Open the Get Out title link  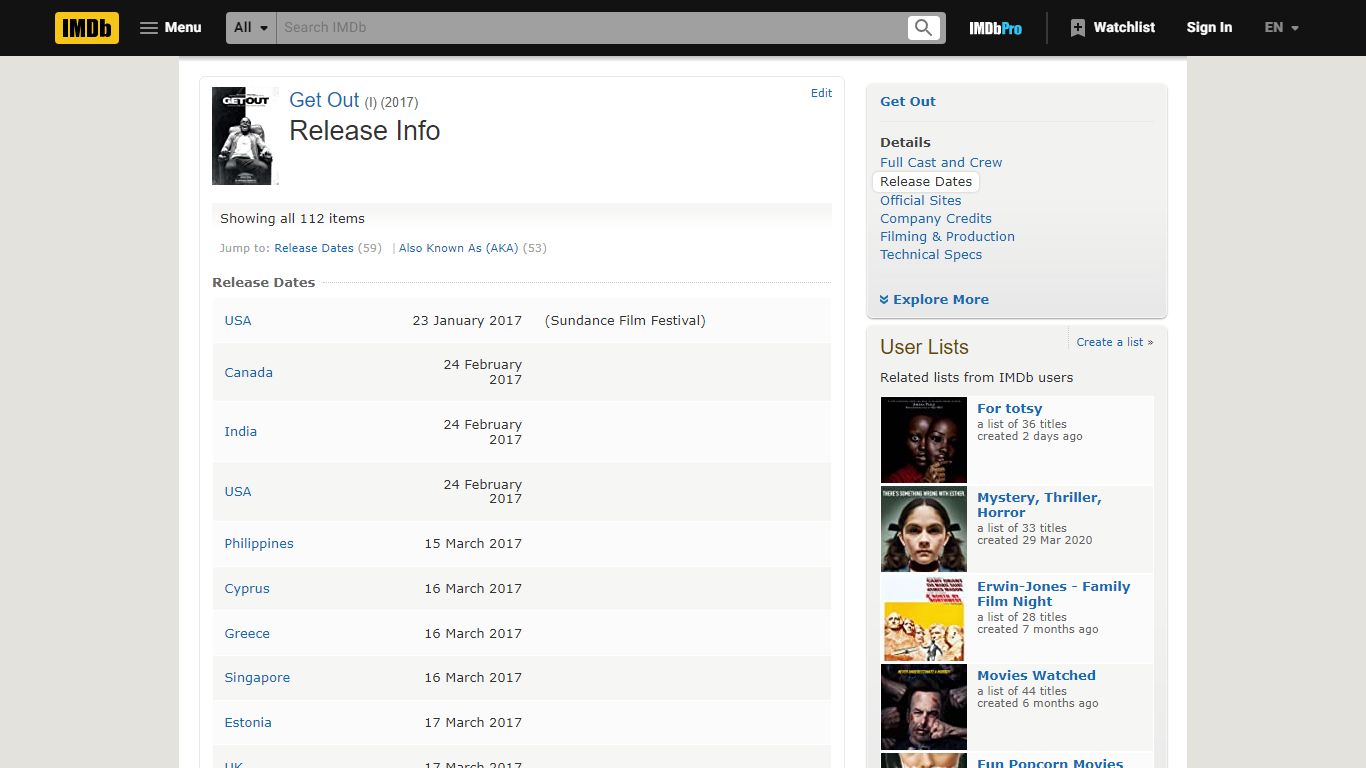click(324, 100)
